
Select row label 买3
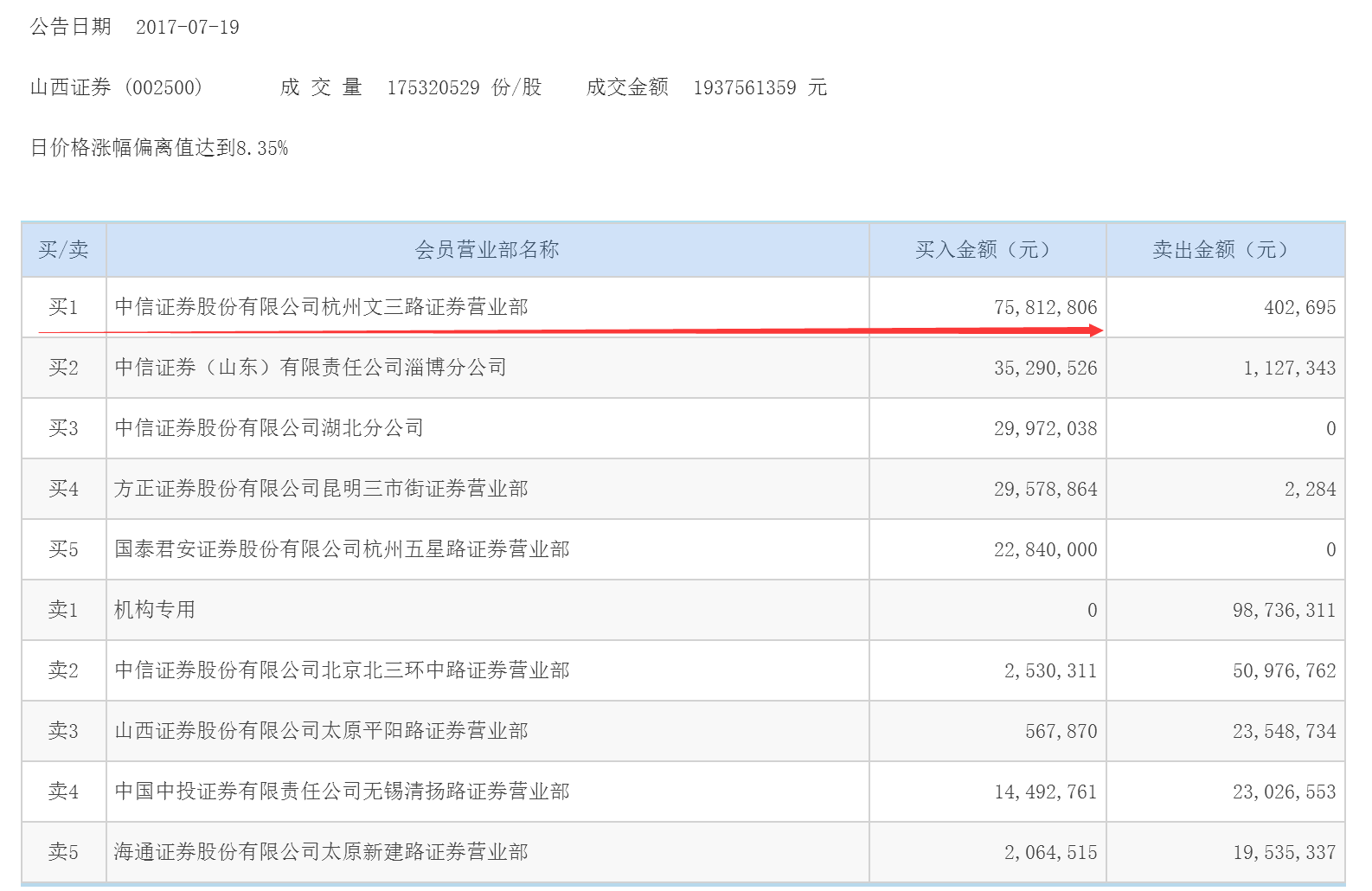(x=63, y=428)
